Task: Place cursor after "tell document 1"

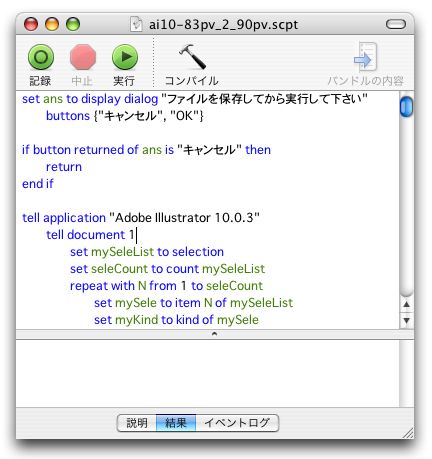Action: pyautogui.click(x=136, y=235)
